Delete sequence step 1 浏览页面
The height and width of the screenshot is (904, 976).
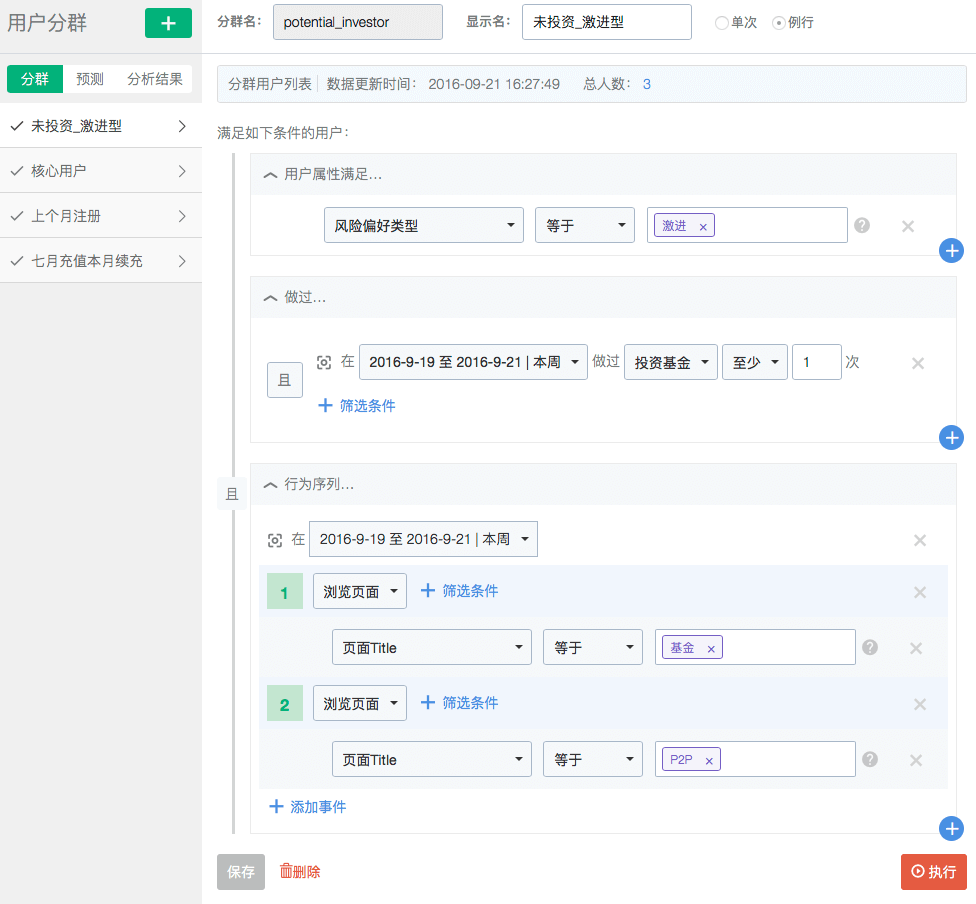(919, 592)
